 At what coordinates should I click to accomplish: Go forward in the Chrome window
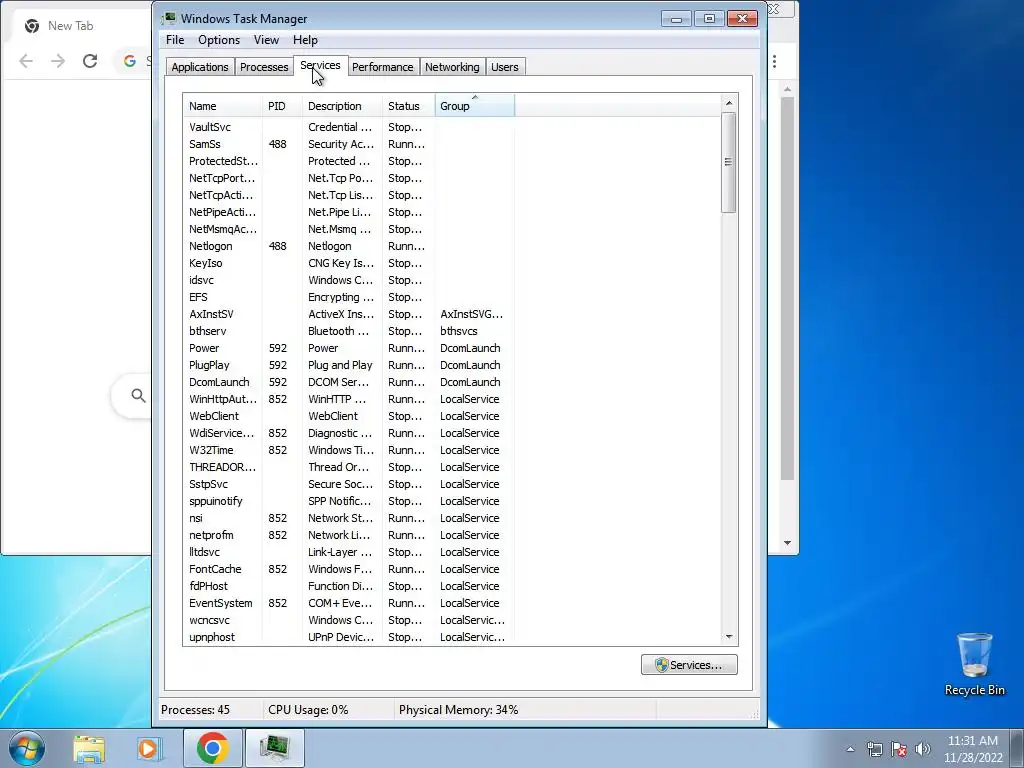coord(58,61)
